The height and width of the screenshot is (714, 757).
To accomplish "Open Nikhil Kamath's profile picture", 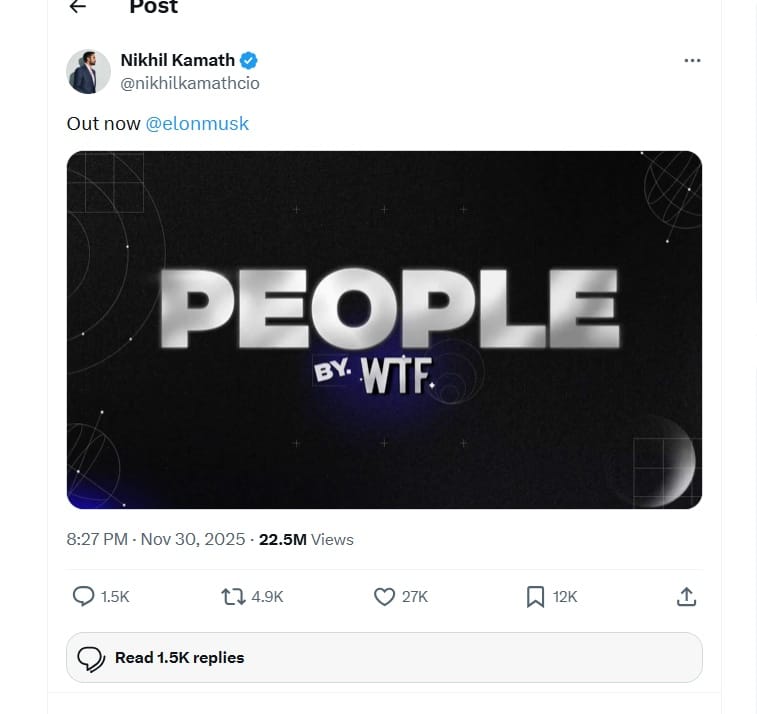I will (88, 72).
